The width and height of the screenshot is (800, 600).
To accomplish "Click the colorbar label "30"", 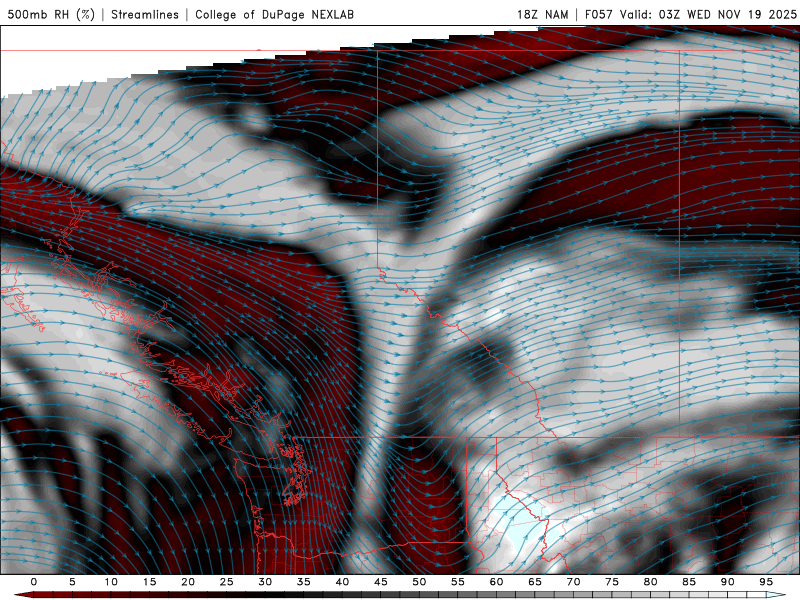I will click(x=265, y=582).
